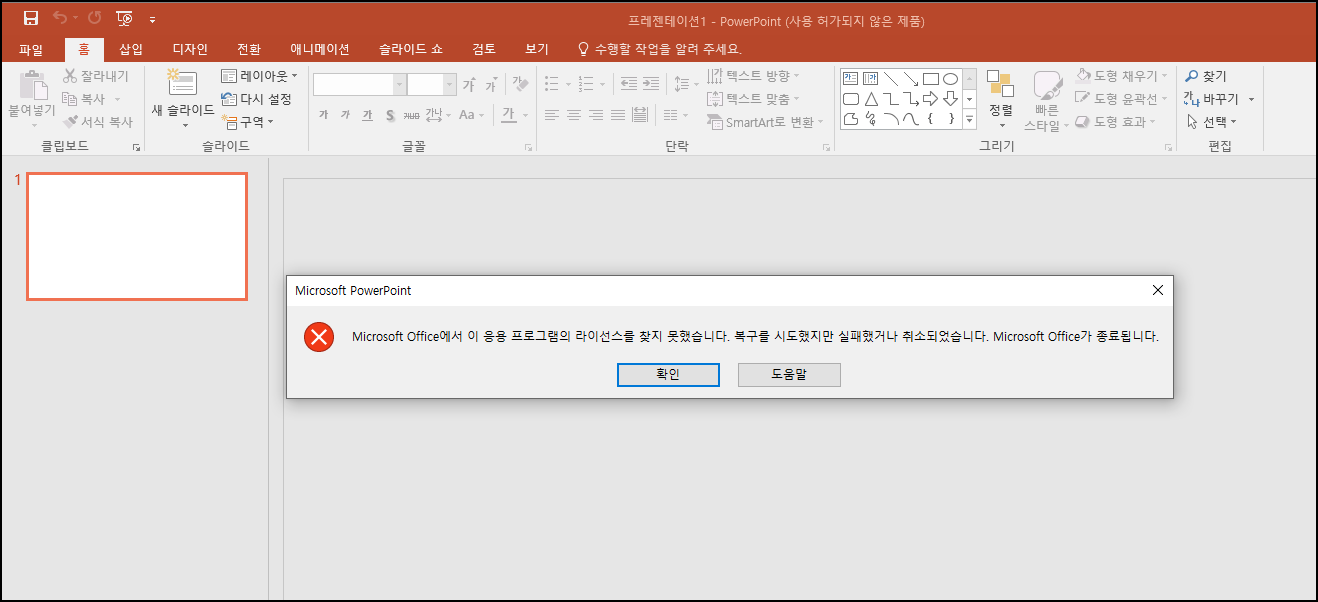Expand the 레이아웃 dropdown
The width and height of the screenshot is (1318, 602).
[259, 76]
